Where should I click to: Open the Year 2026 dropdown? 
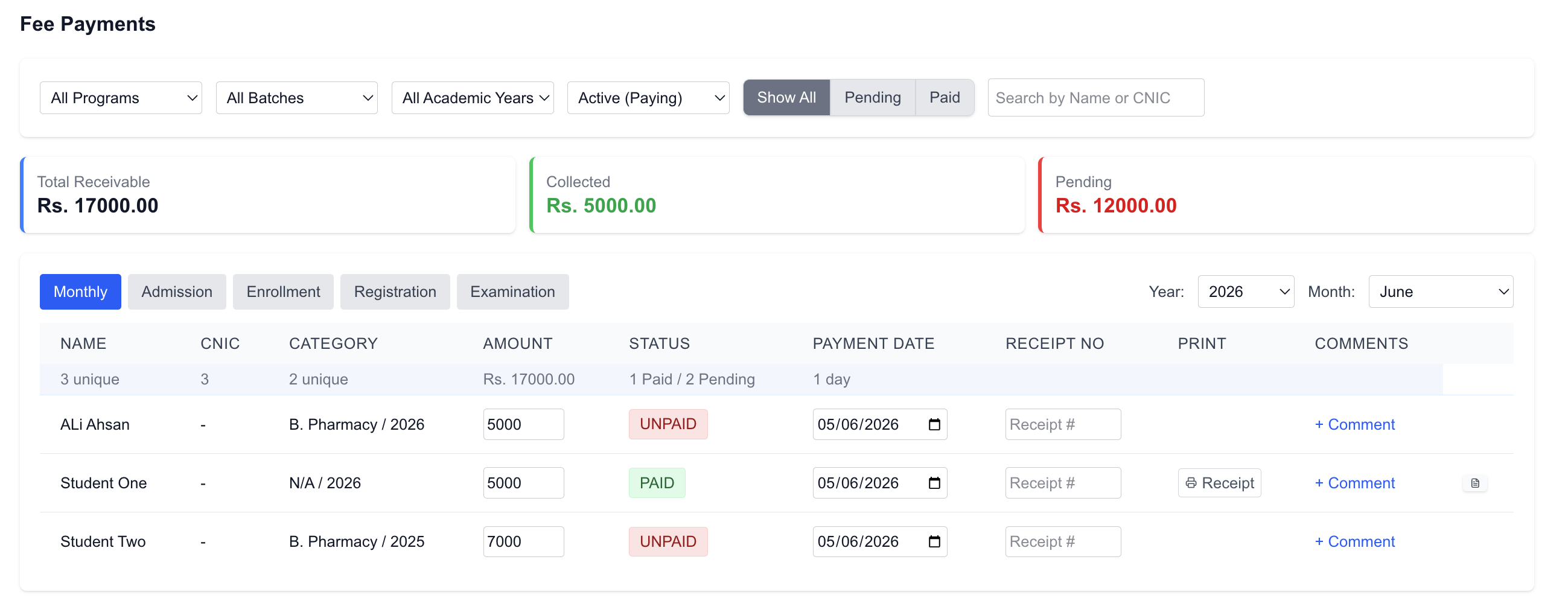point(1246,292)
